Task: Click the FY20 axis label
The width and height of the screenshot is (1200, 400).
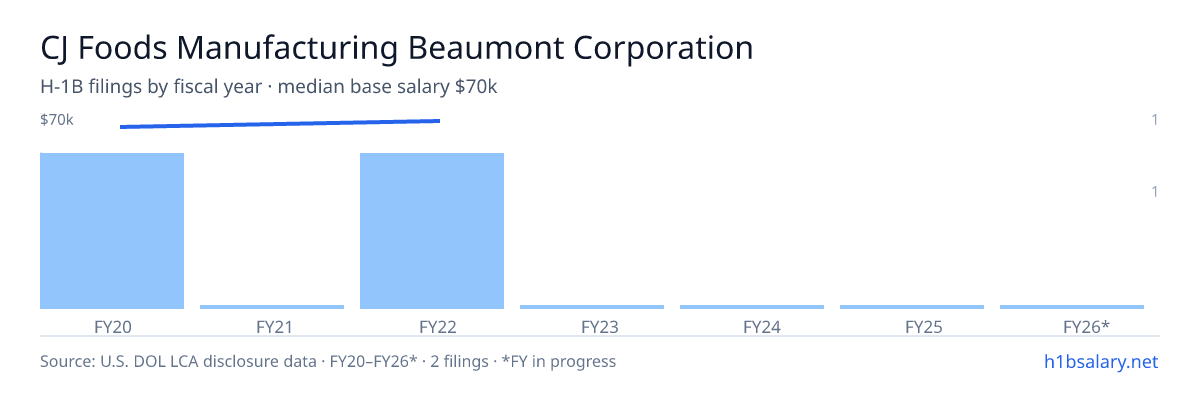Action: [x=112, y=326]
